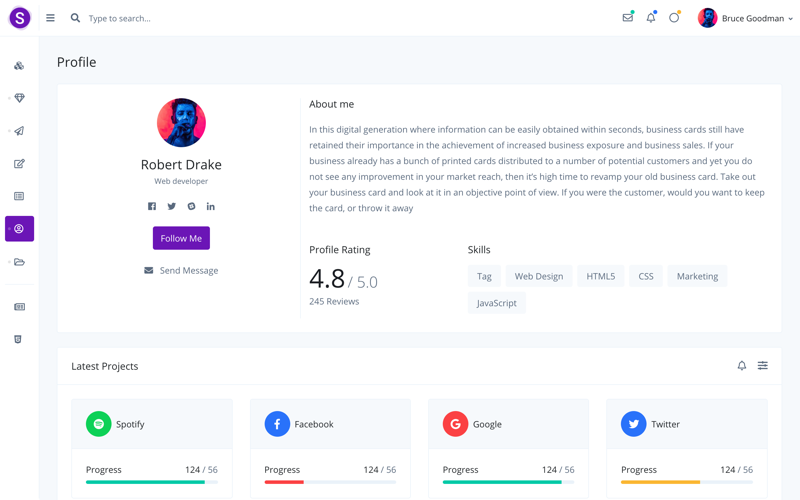Screen dimensions: 800x500
Task: Open the mail inbox icon in header
Action: coord(627,18)
